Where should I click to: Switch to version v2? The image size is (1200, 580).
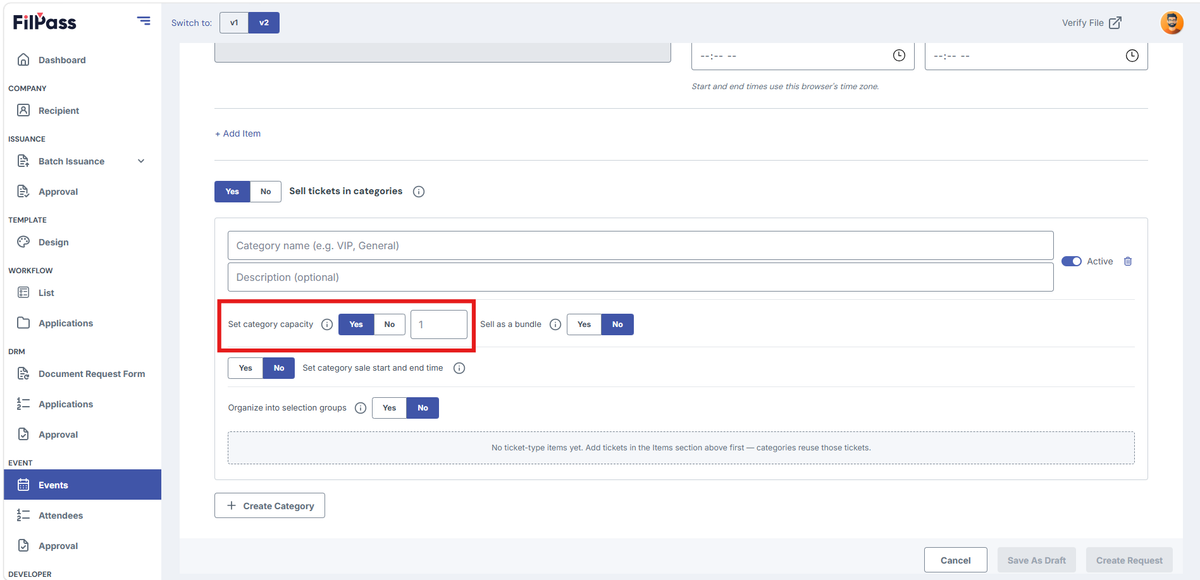tap(264, 22)
